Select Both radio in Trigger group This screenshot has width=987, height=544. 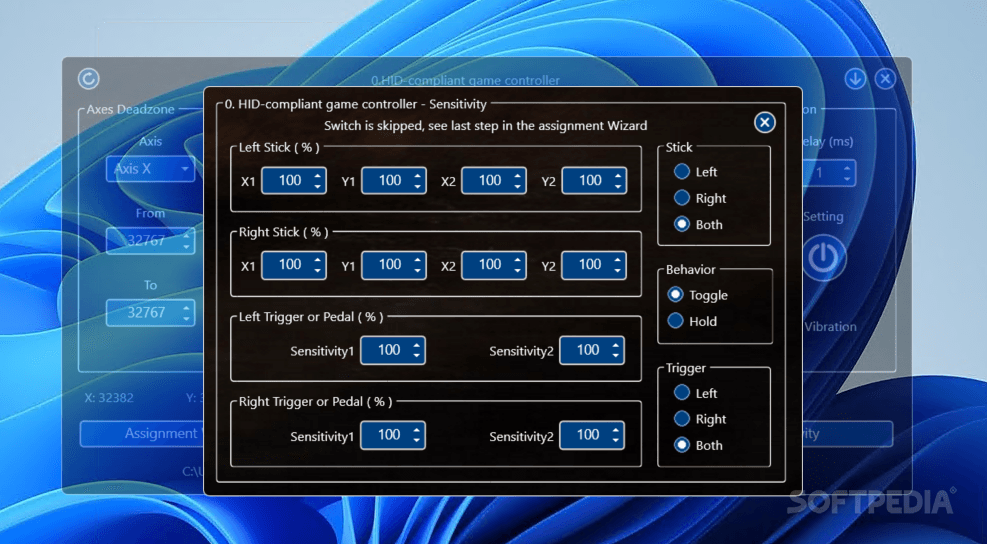tap(682, 445)
